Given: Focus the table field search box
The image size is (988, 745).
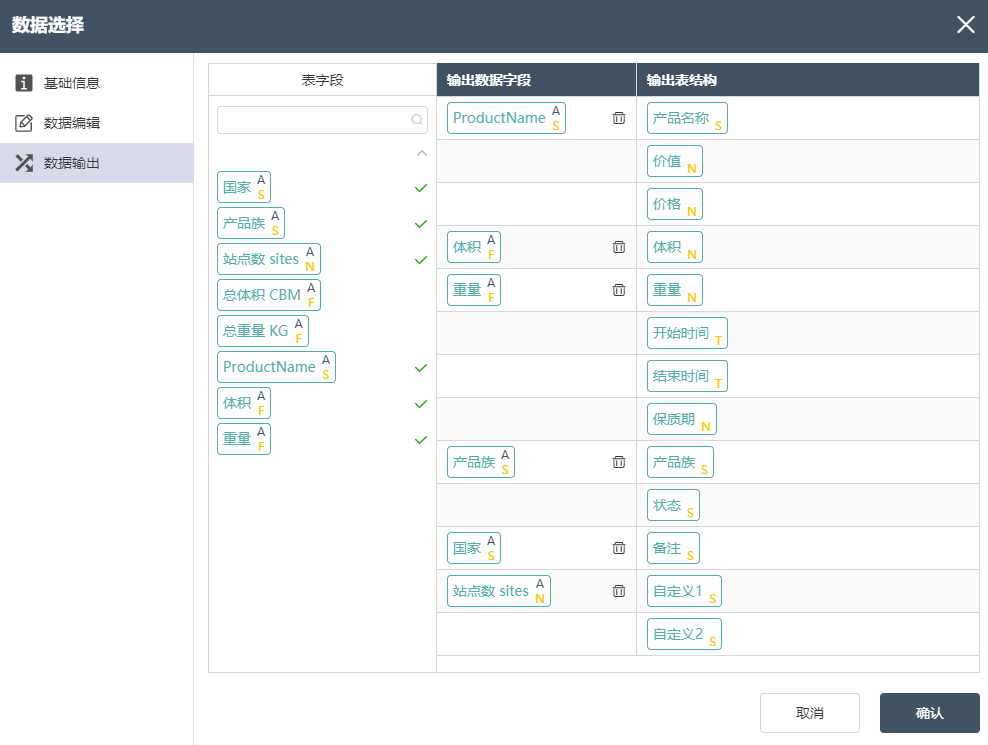Looking at the screenshot, I should point(322,120).
